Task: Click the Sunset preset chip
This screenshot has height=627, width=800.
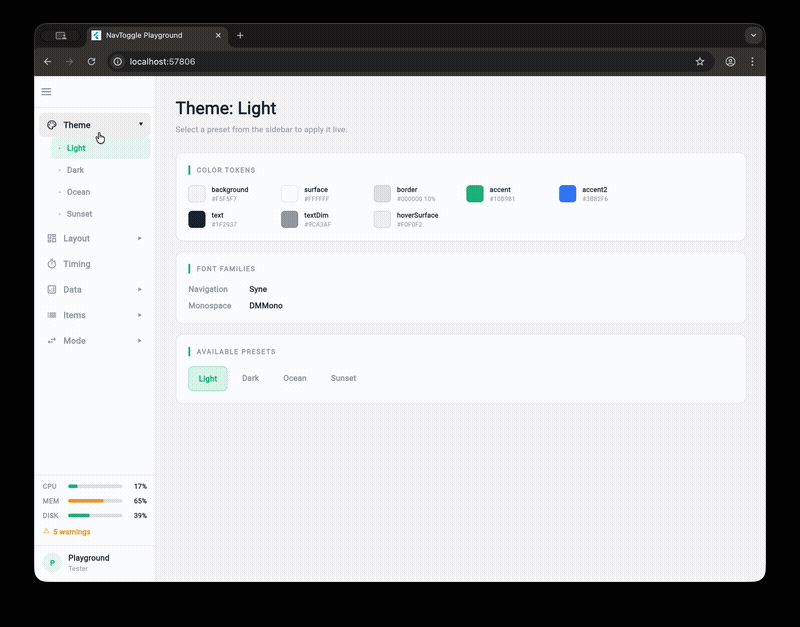Action: (x=343, y=378)
